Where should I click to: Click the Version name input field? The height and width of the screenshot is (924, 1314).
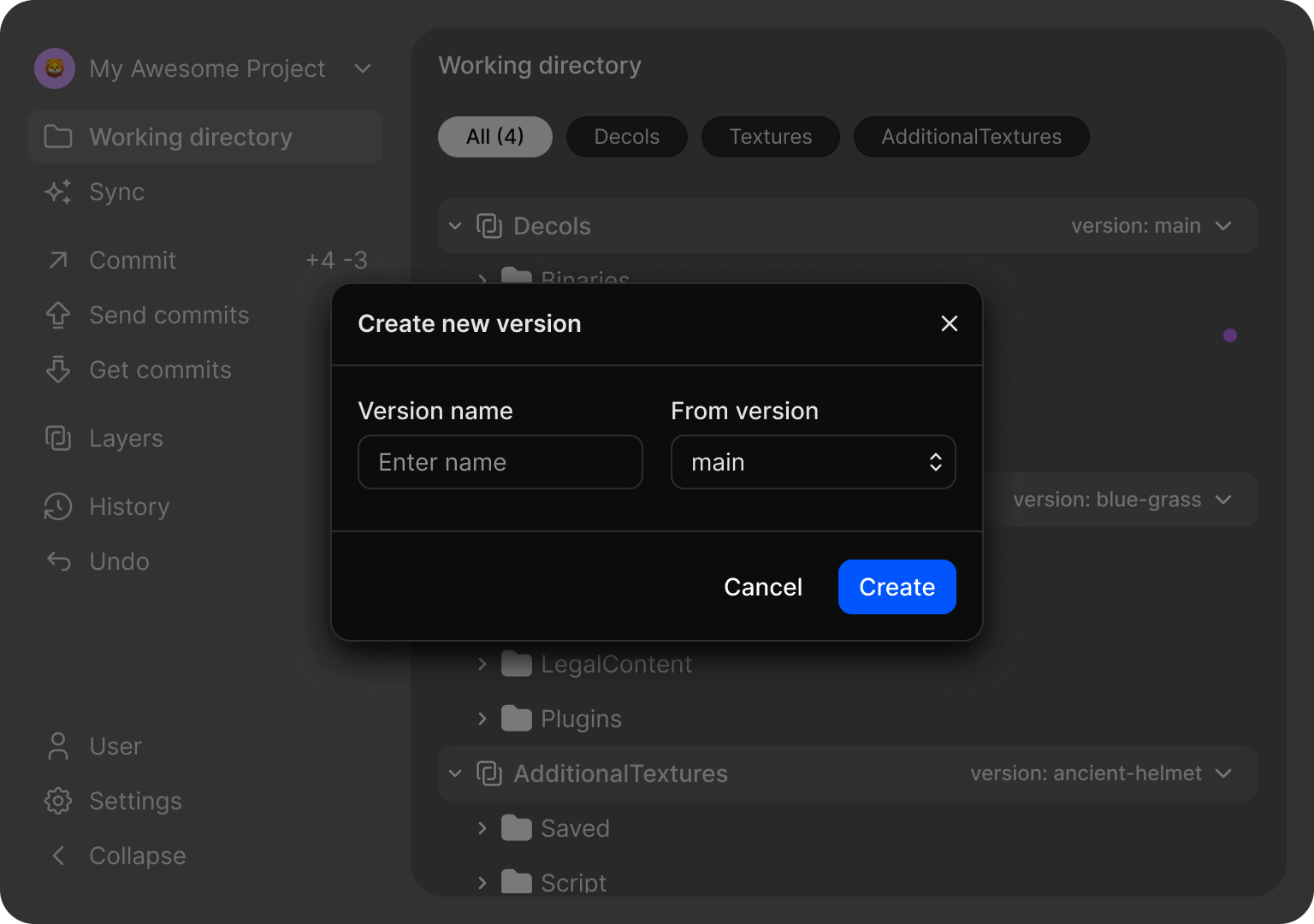tap(500, 462)
